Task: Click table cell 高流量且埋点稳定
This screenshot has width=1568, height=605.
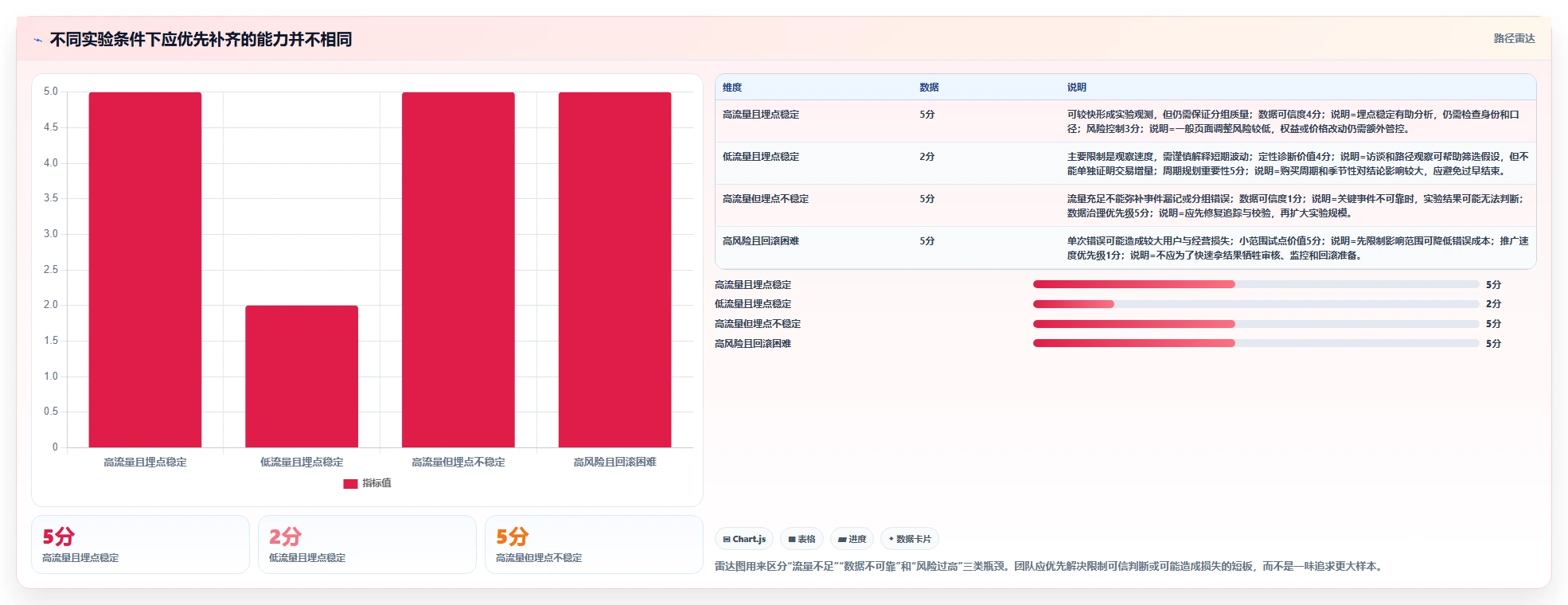Action: (x=761, y=115)
